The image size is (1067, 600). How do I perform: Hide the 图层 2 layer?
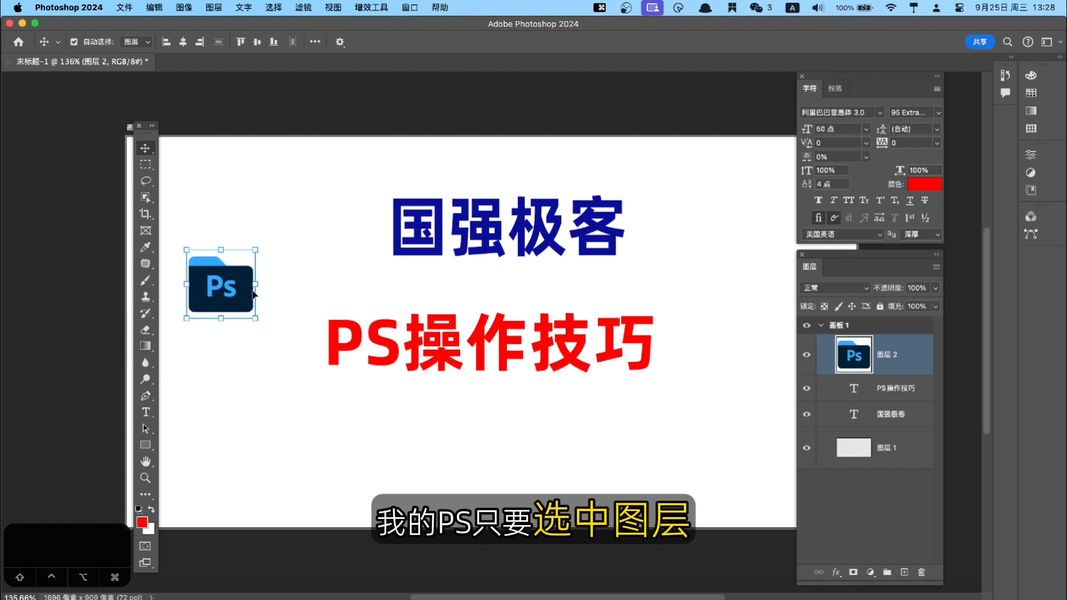coord(806,354)
